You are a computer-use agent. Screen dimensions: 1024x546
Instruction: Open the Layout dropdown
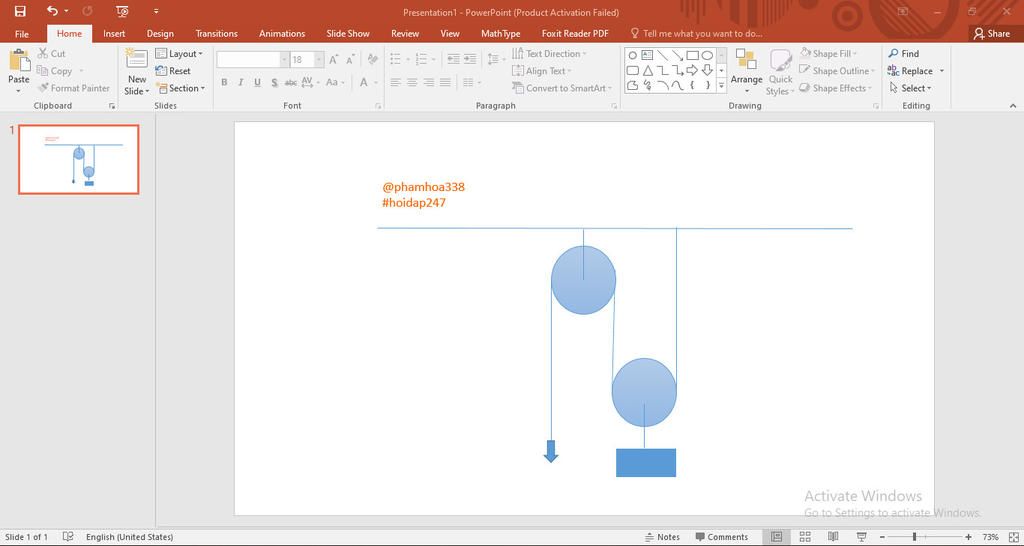(x=179, y=54)
